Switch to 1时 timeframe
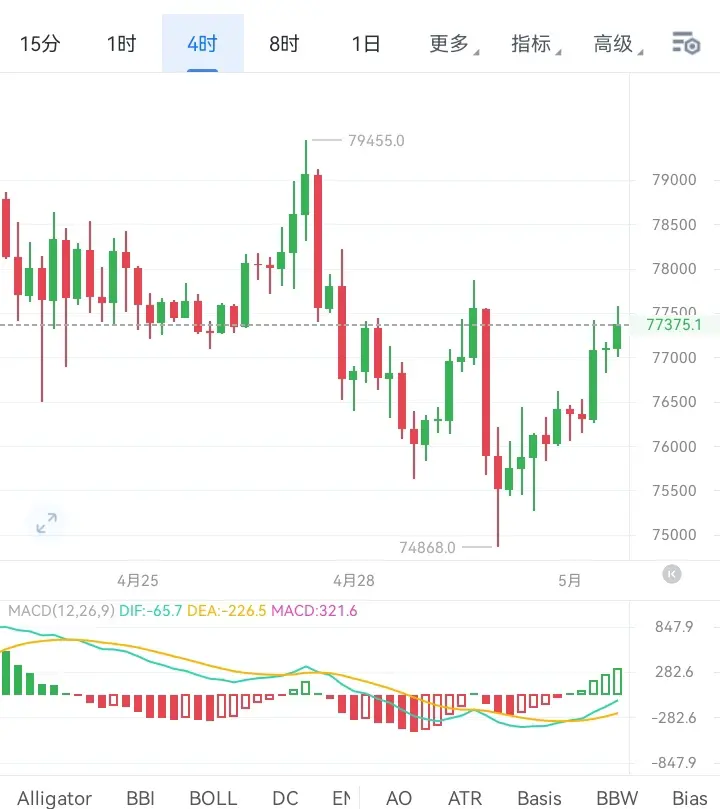The width and height of the screenshot is (720, 809). (121, 44)
